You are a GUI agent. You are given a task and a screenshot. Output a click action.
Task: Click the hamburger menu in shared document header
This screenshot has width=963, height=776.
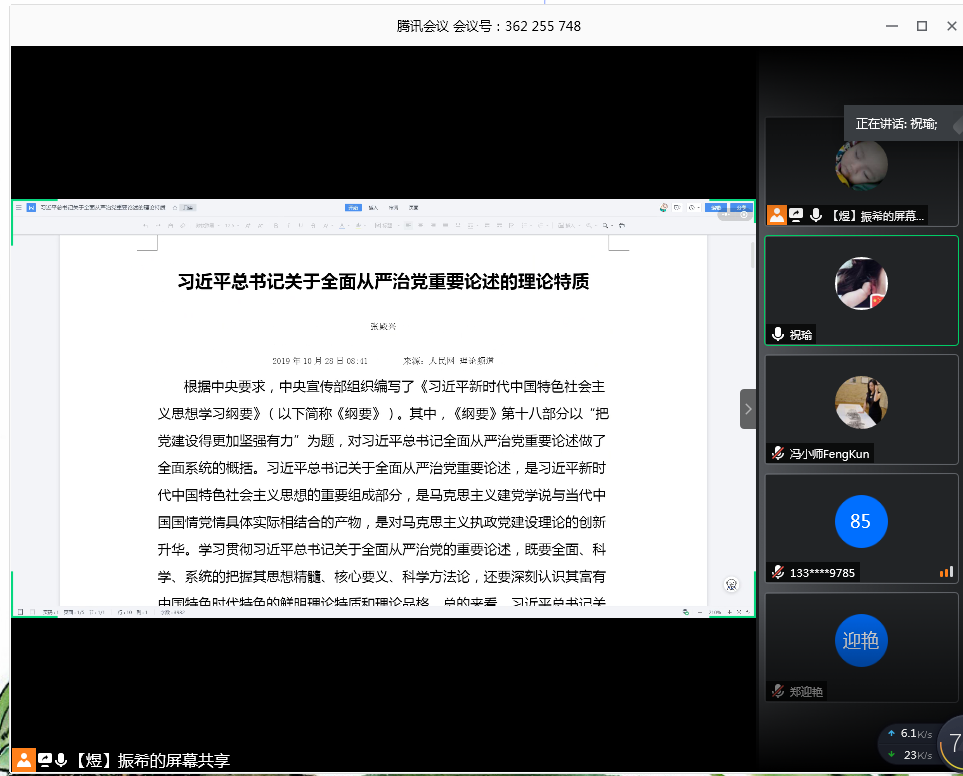(19, 207)
